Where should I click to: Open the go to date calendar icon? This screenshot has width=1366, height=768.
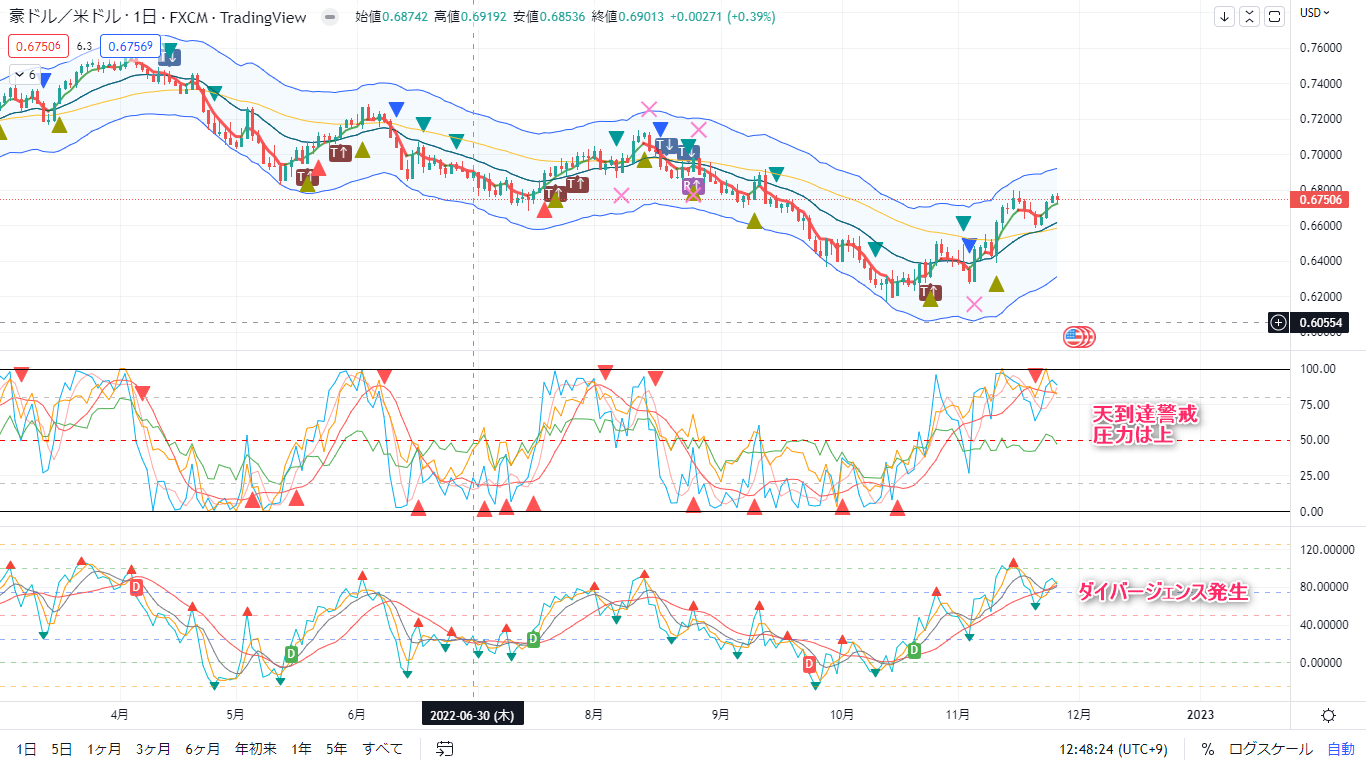[445, 748]
